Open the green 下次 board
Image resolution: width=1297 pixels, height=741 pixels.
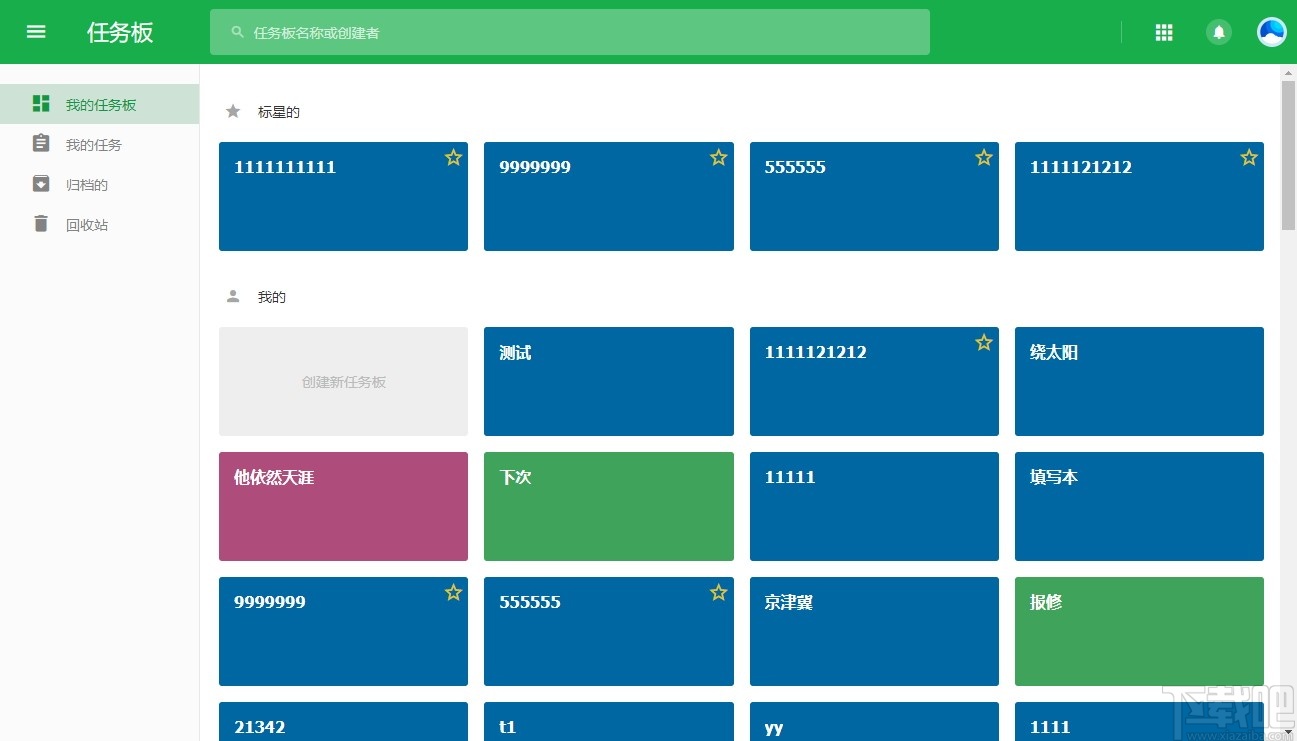pyautogui.click(x=608, y=506)
